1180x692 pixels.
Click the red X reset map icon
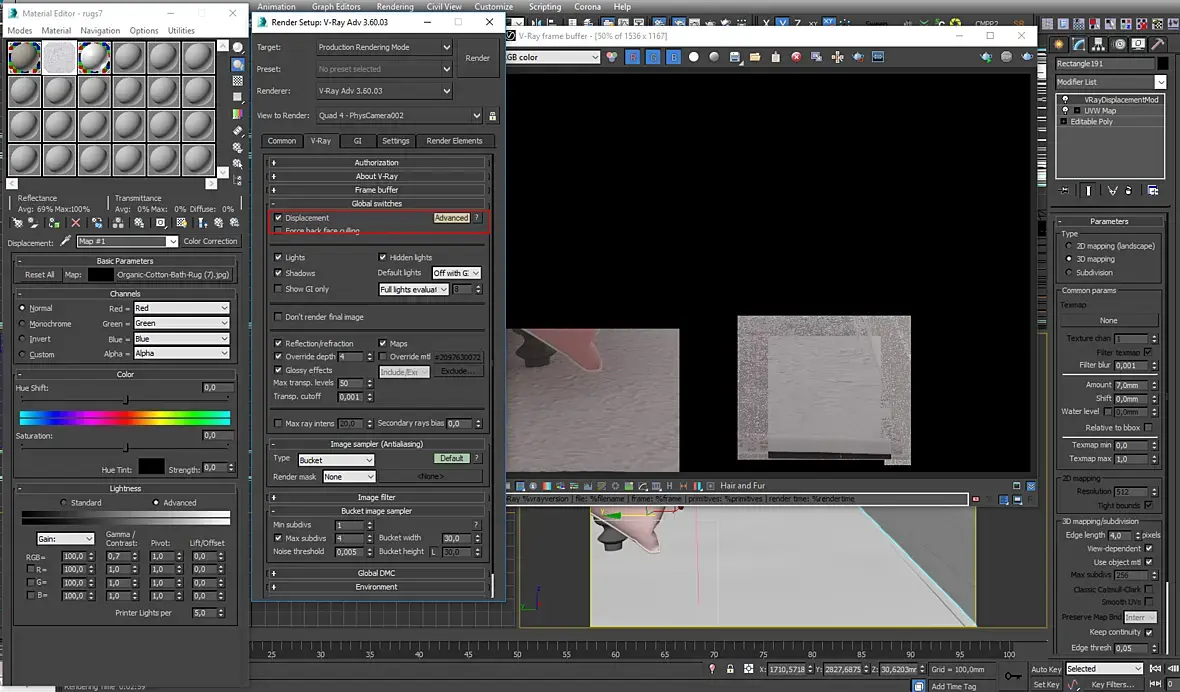click(x=75, y=223)
